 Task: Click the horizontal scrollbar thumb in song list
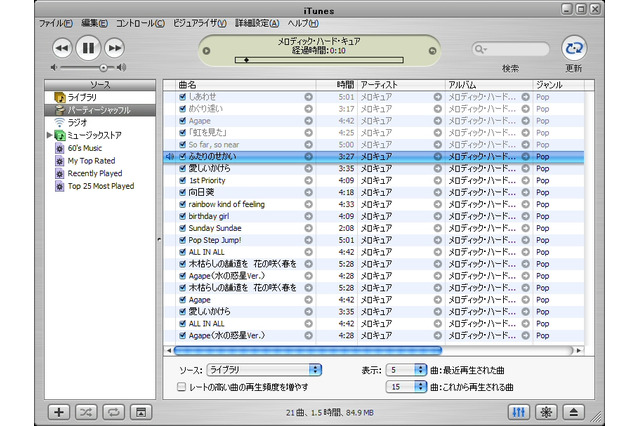coord(308,350)
